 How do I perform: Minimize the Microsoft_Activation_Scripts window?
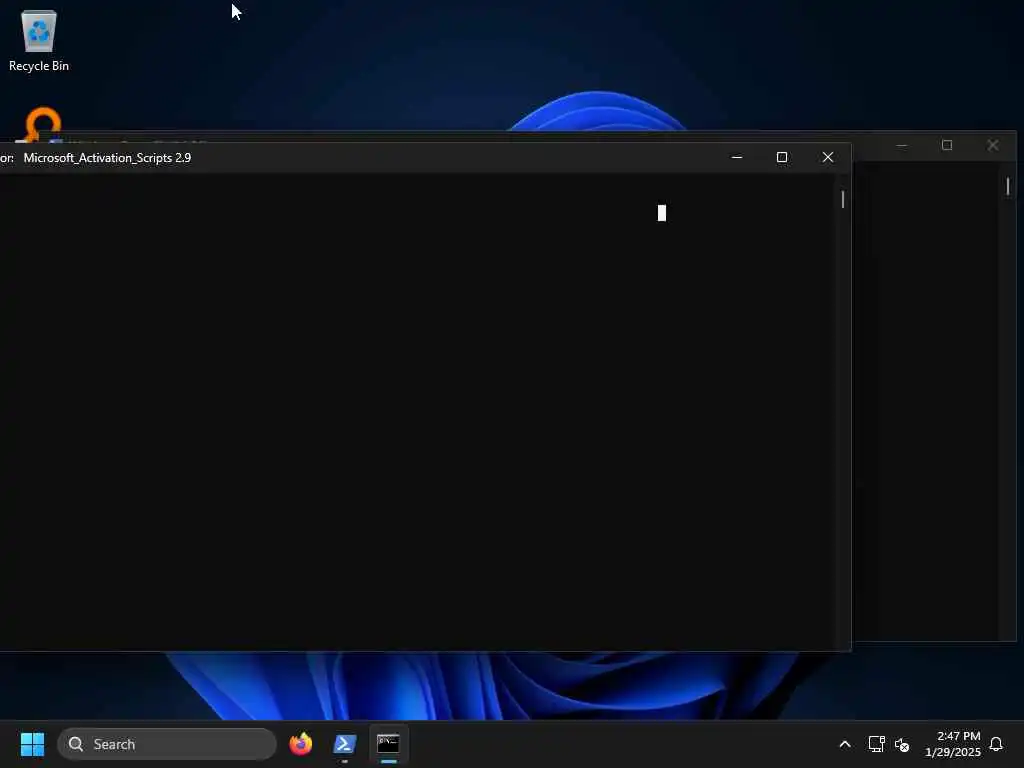(737, 157)
